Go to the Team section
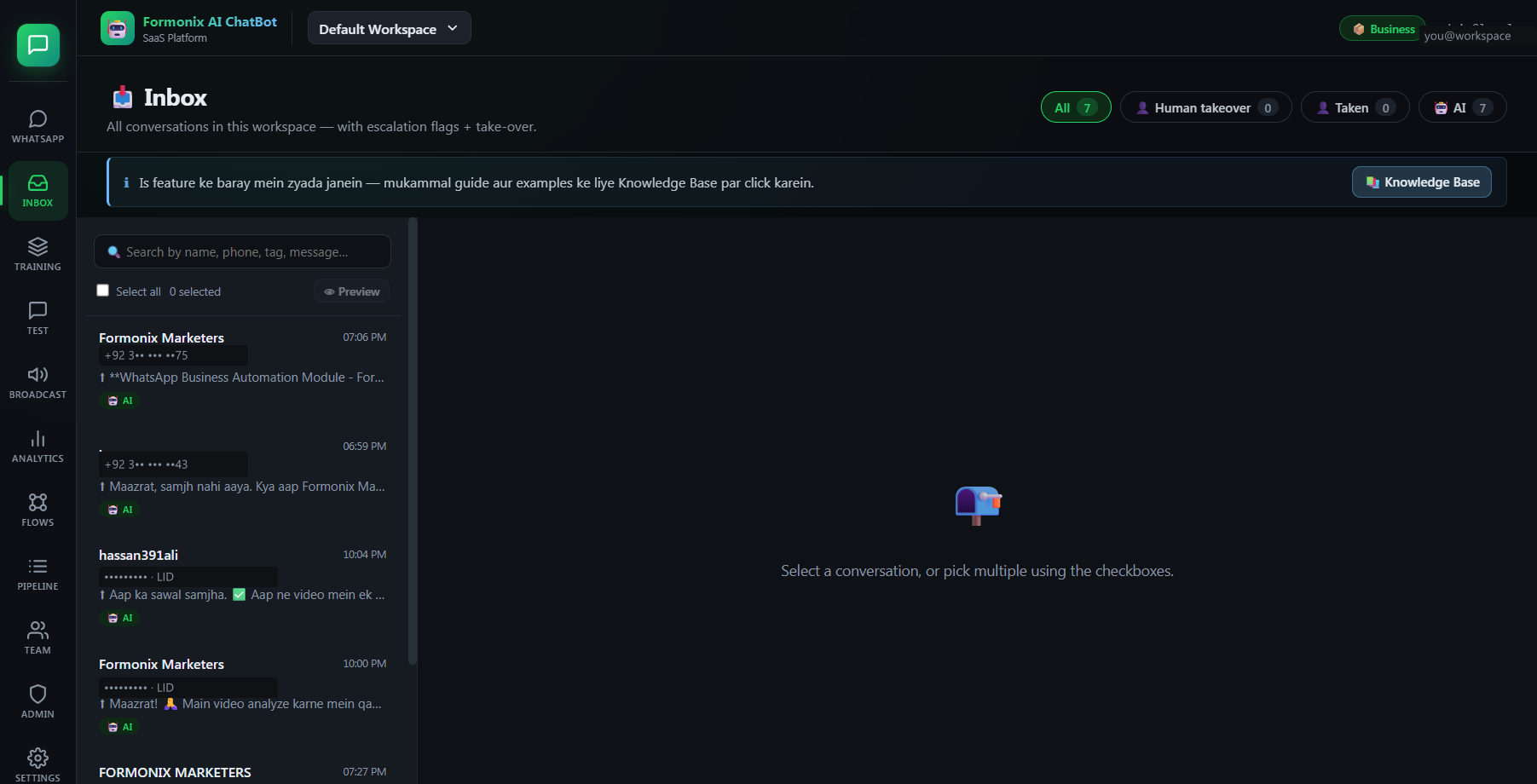1537x784 pixels. tap(38, 637)
